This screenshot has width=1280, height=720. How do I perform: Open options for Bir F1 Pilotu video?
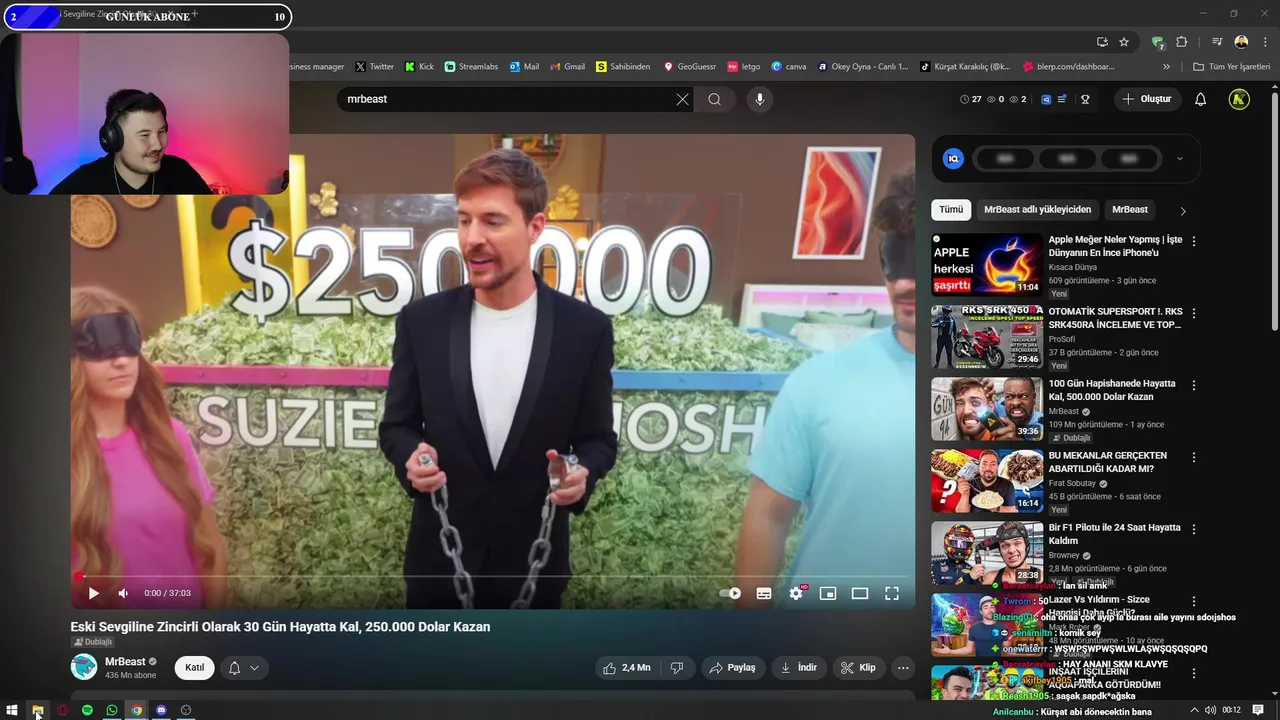click(x=1193, y=529)
